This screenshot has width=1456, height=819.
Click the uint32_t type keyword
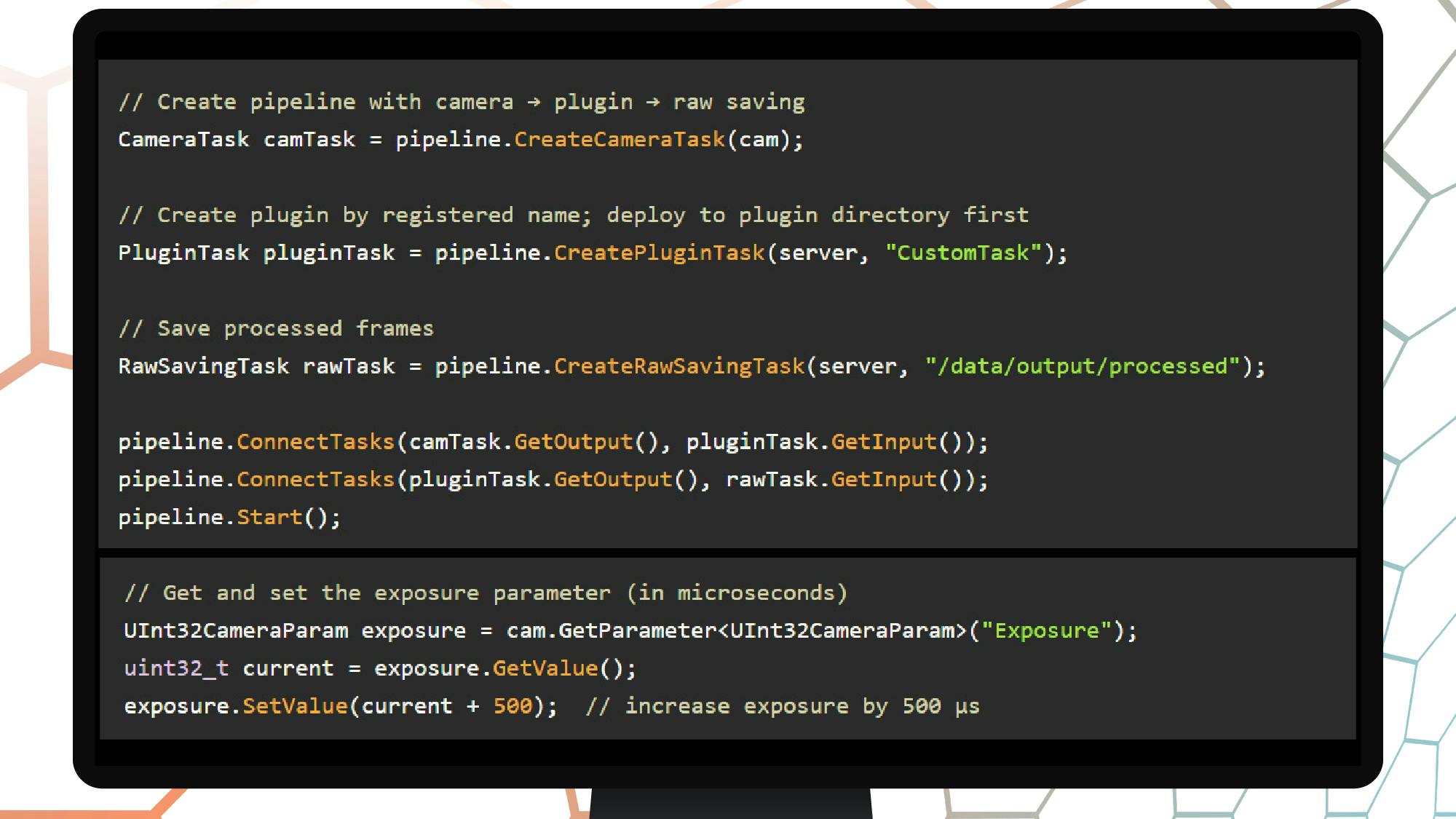pos(176,668)
